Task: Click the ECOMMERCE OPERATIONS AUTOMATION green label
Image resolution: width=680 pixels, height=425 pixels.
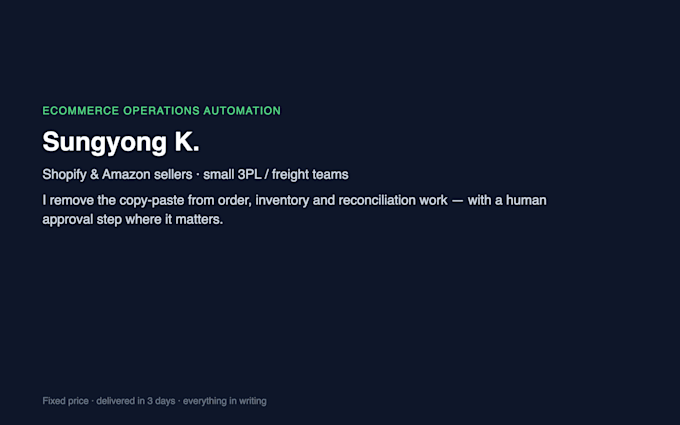Action: pos(161,111)
